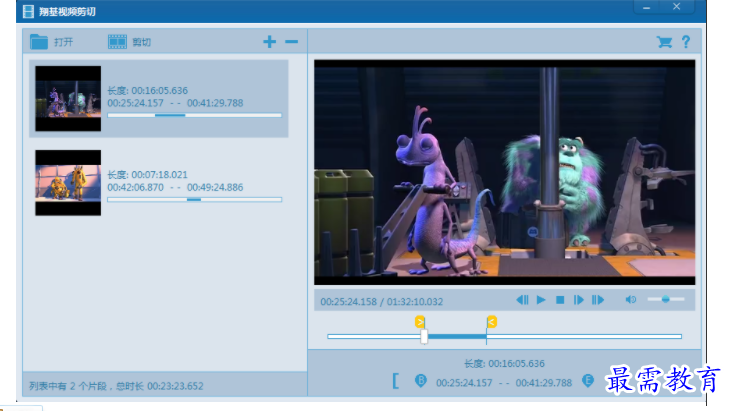Add a new segment with the plus icon
The image size is (729, 411).
click(270, 42)
